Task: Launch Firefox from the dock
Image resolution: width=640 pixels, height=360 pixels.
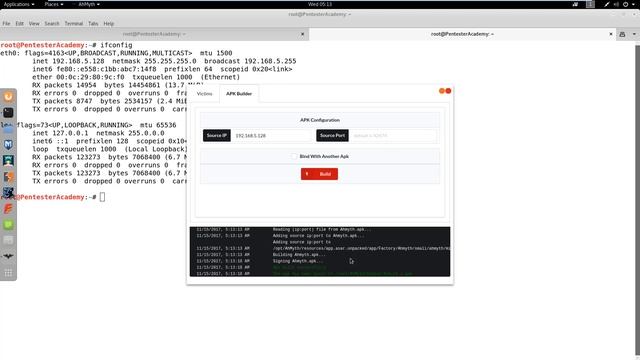Action: (8, 97)
